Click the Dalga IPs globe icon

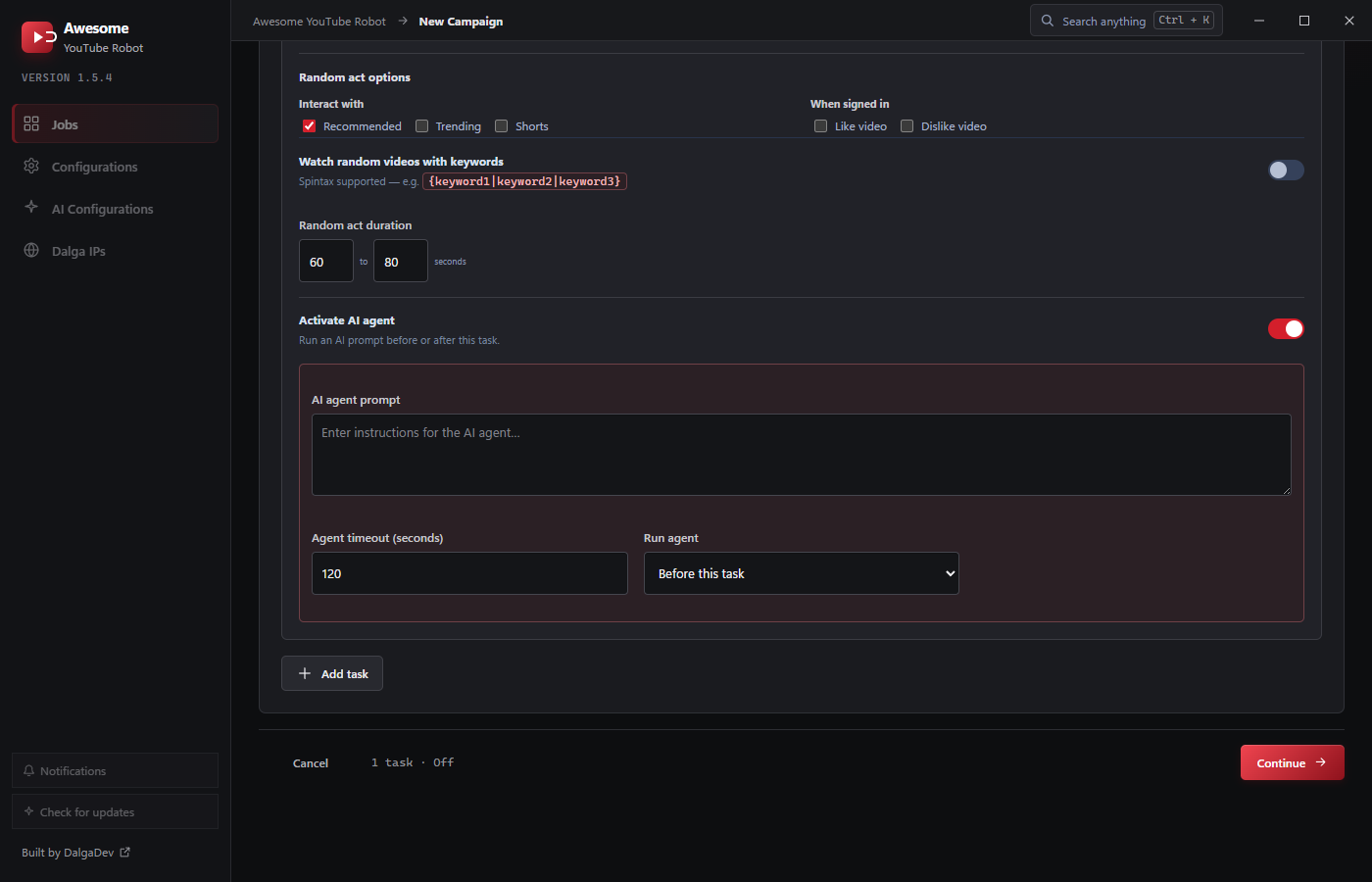(x=31, y=250)
